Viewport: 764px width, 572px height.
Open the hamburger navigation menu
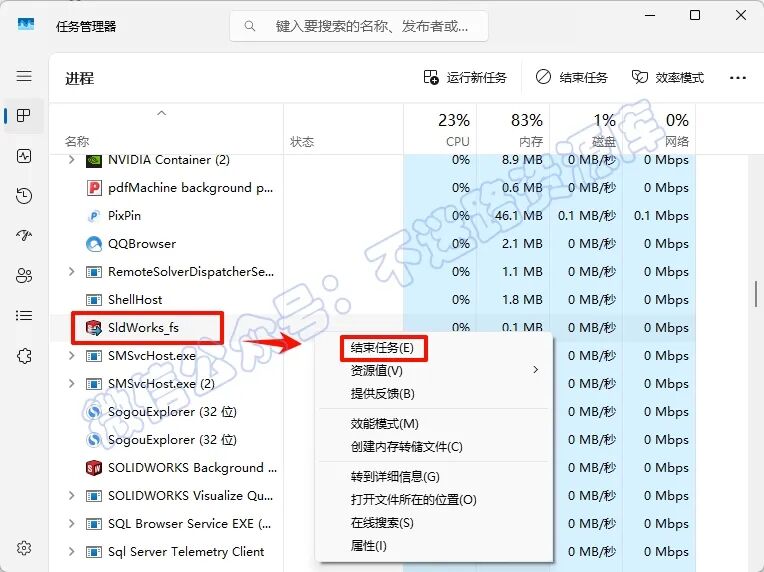point(24,76)
